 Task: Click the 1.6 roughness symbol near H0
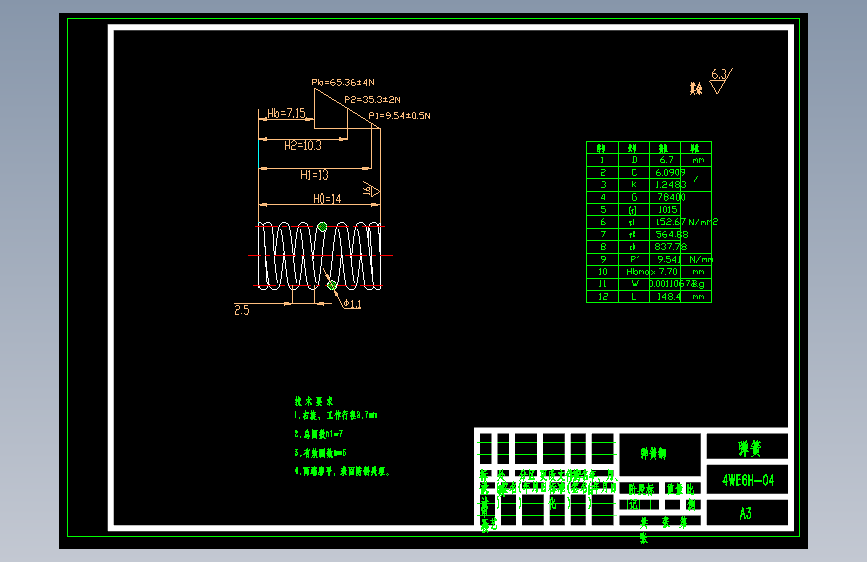(371, 190)
